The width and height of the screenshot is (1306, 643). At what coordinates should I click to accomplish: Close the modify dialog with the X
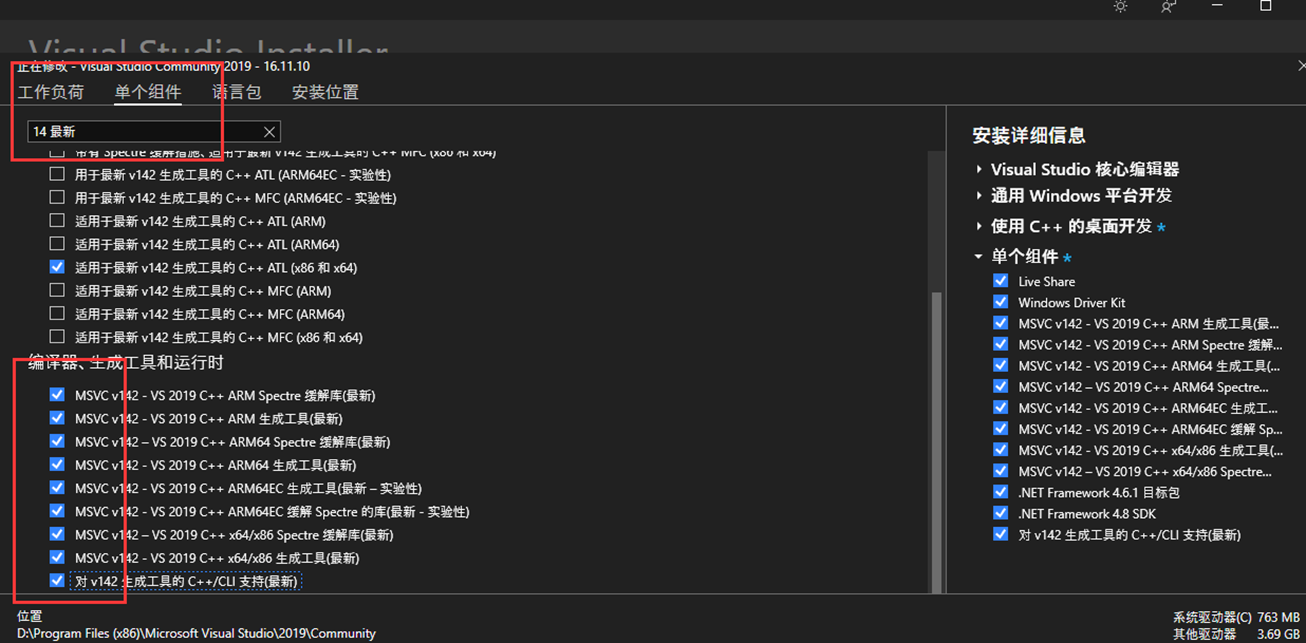pyautogui.click(x=1300, y=66)
